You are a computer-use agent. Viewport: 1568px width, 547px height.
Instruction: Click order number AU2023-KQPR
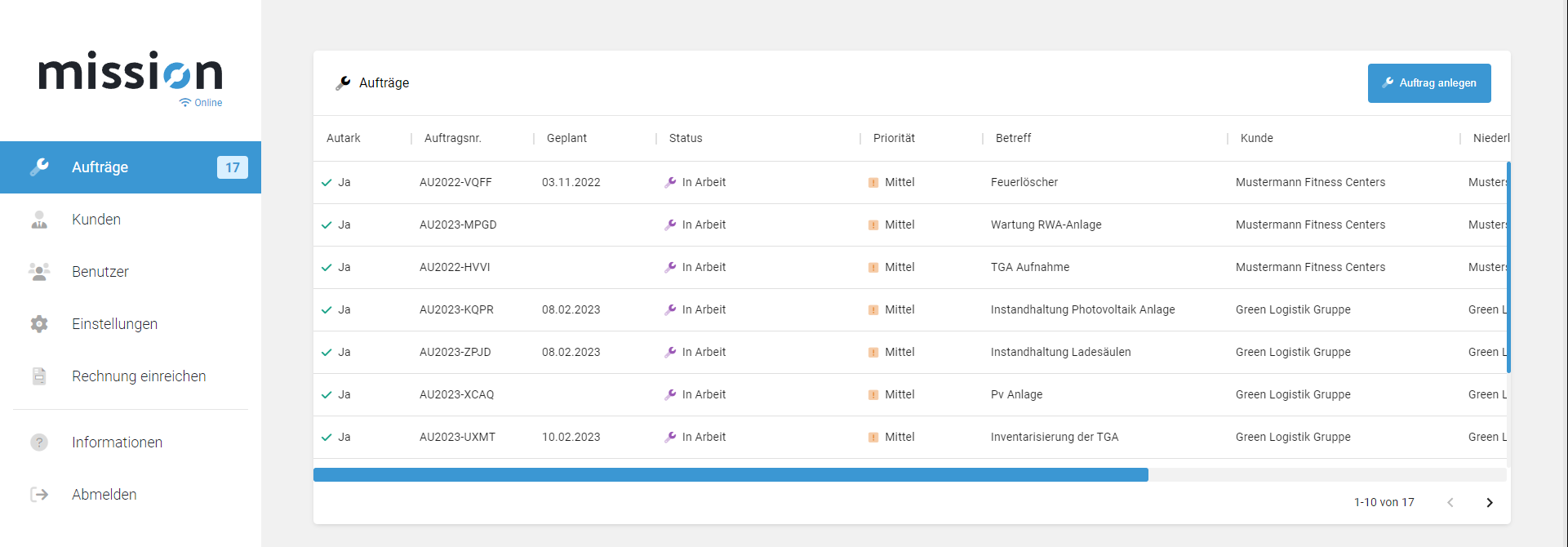[456, 310]
